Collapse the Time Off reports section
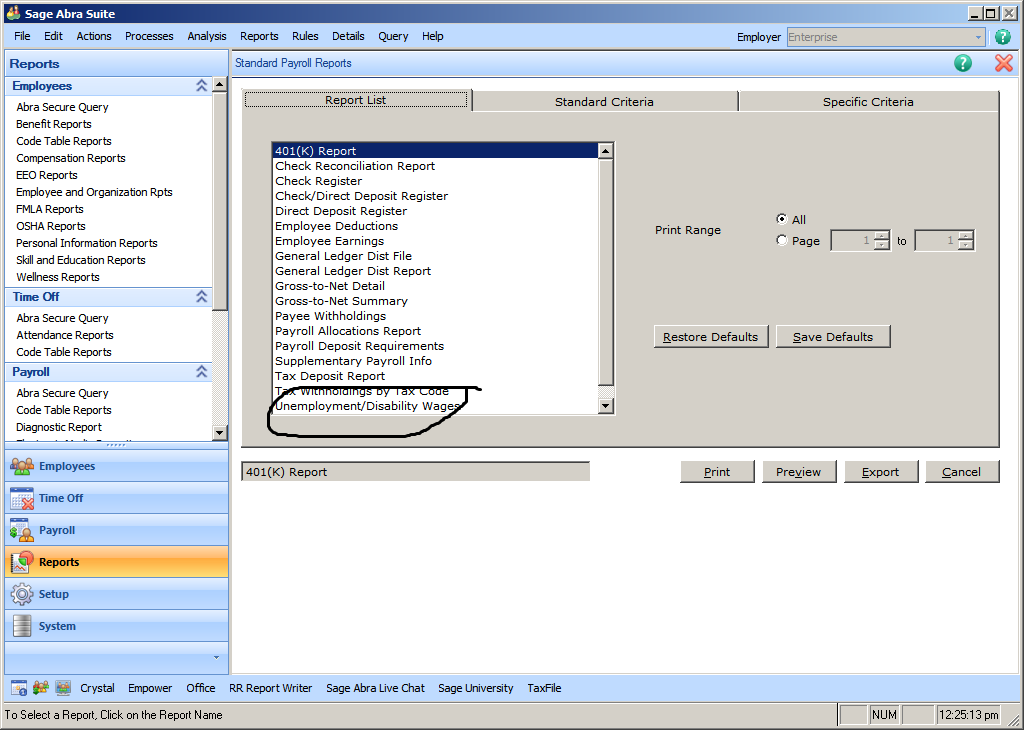 pyautogui.click(x=201, y=296)
